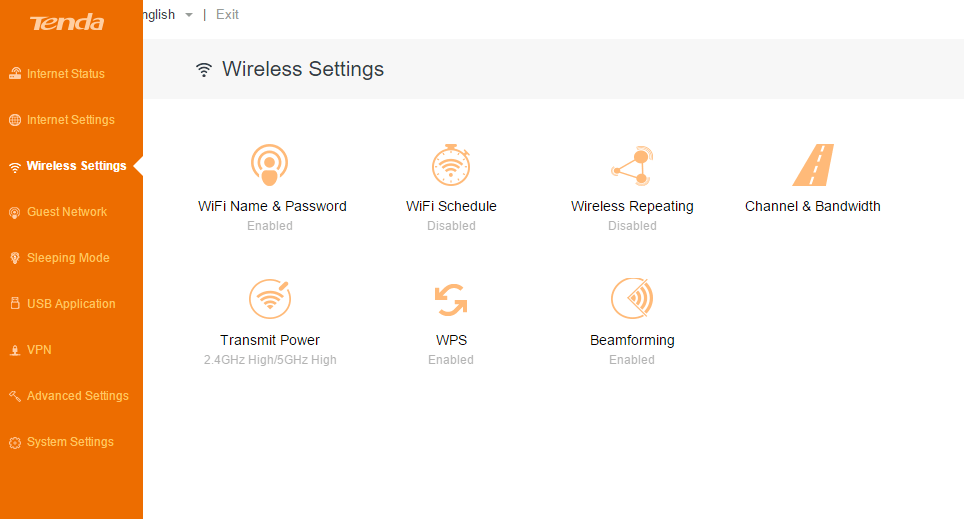Viewport: 964px width, 519px height.
Task: Click the Beamforming icon
Action: pyautogui.click(x=632, y=298)
